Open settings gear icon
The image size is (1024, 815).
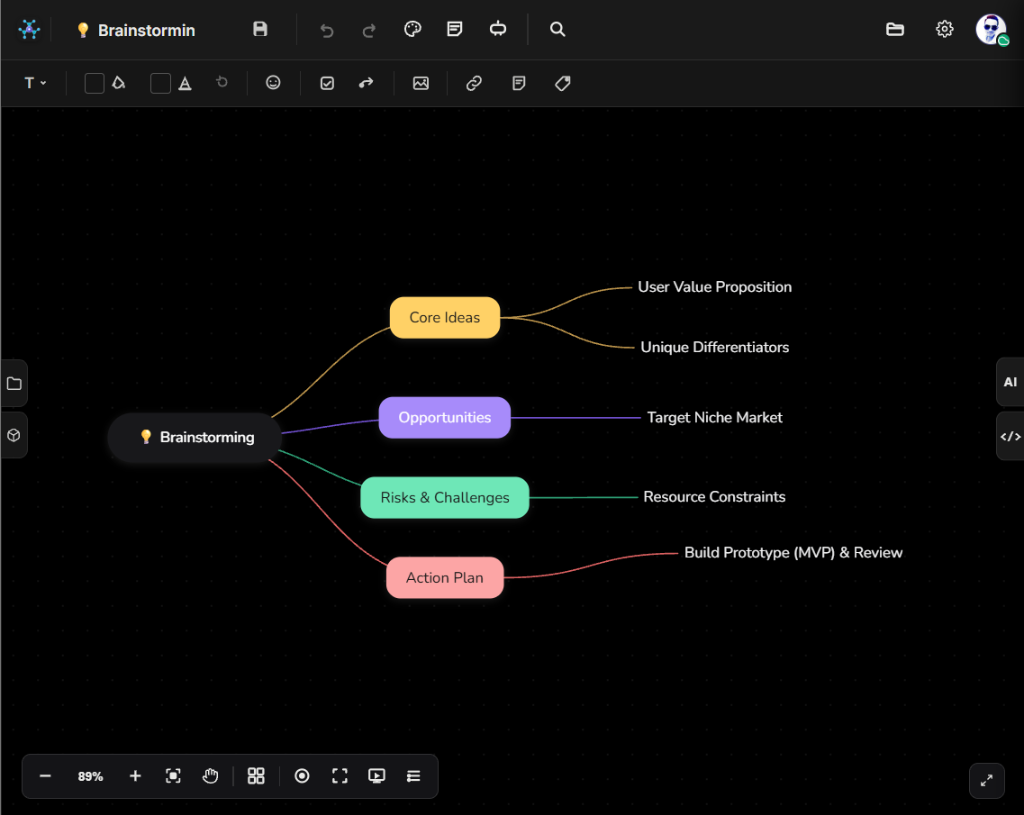(944, 29)
